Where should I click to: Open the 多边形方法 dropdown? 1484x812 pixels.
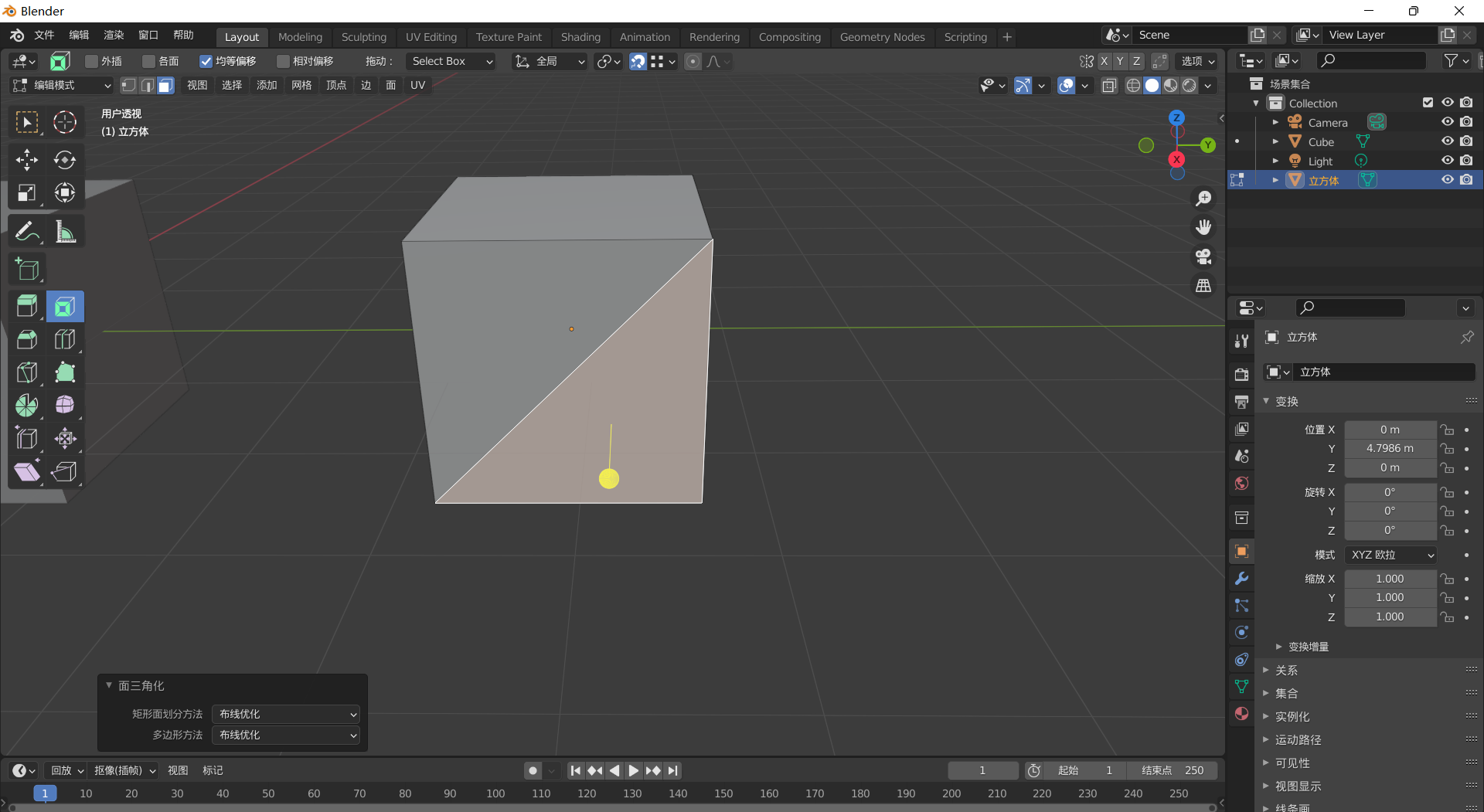coord(286,735)
